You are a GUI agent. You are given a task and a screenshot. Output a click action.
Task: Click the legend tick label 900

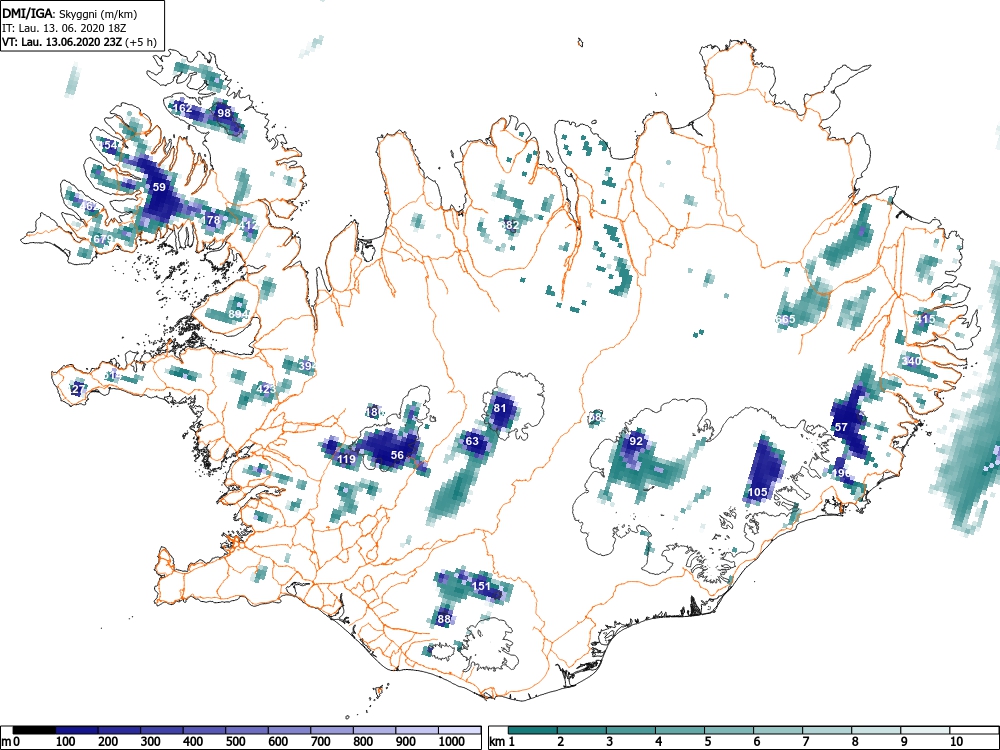406,742
